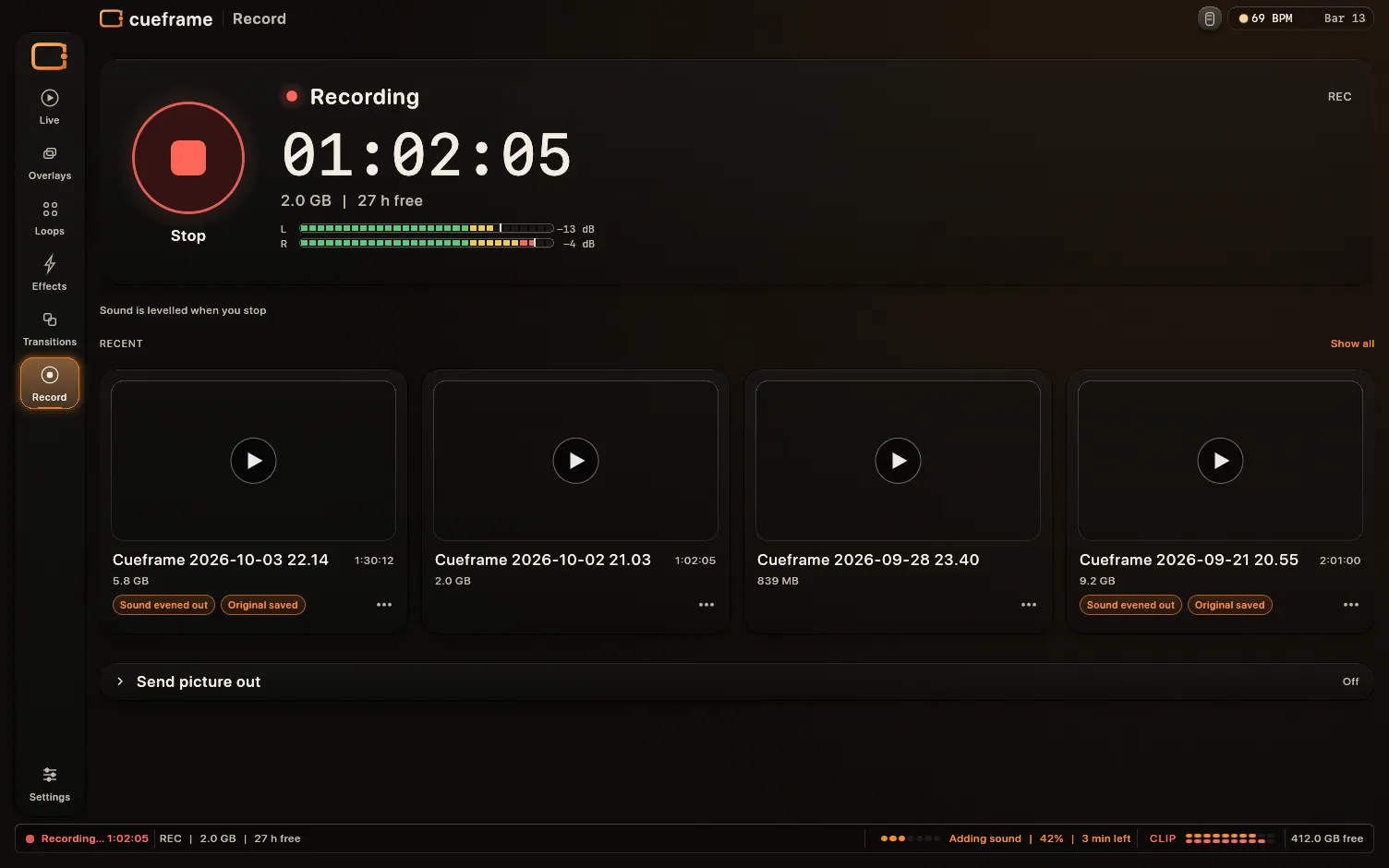The image size is (1389, 868).
Task: Click the 1:30:12 duration label
Action: [374, 561]
